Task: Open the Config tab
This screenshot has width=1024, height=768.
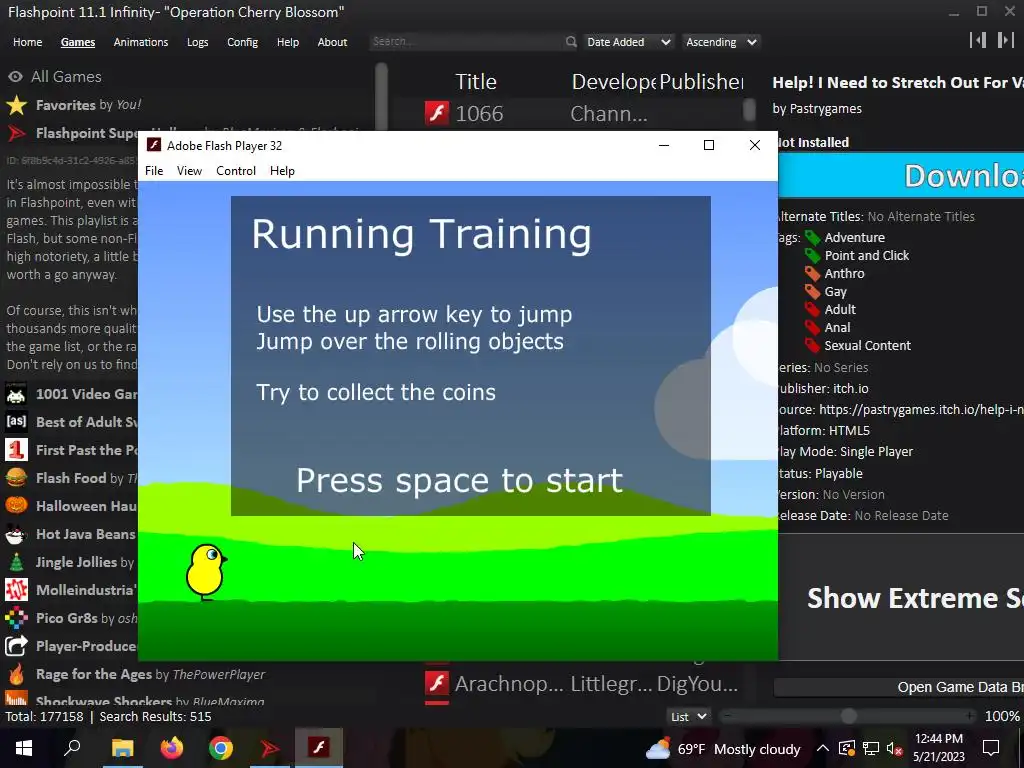Action: pyautogui.click(x=242, y=42)
